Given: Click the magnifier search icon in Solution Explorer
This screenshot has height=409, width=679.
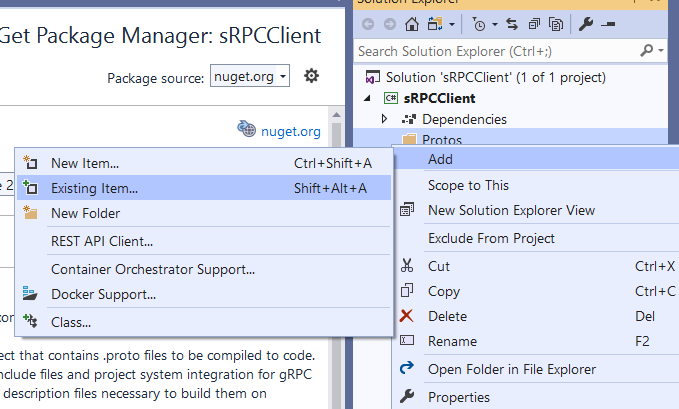Looking at the screenshot, I should (647, 51).
